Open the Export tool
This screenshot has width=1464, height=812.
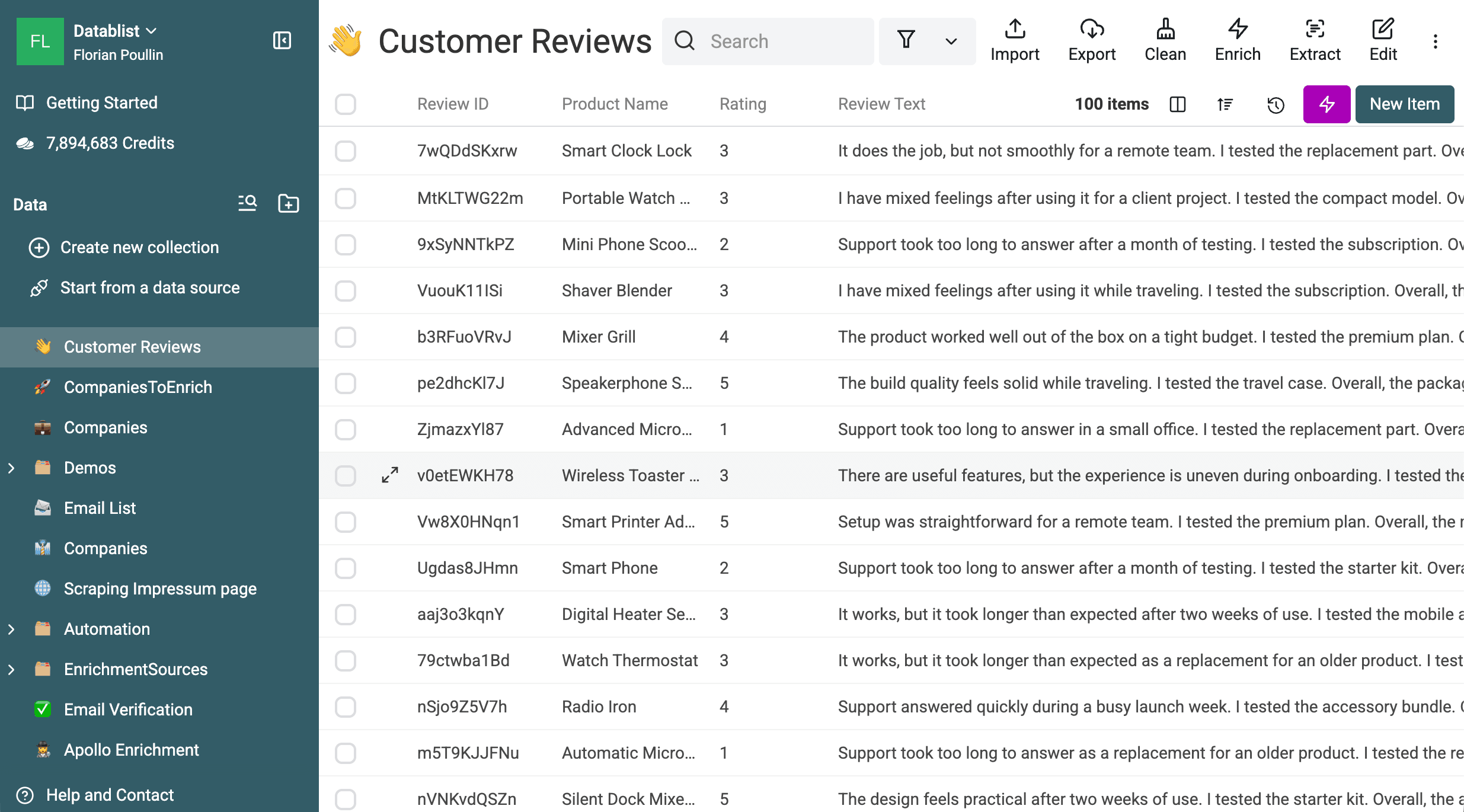[1092, 41]
